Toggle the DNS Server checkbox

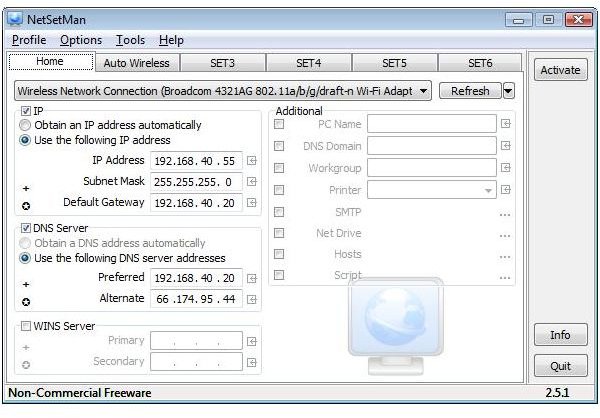[26, 228]
